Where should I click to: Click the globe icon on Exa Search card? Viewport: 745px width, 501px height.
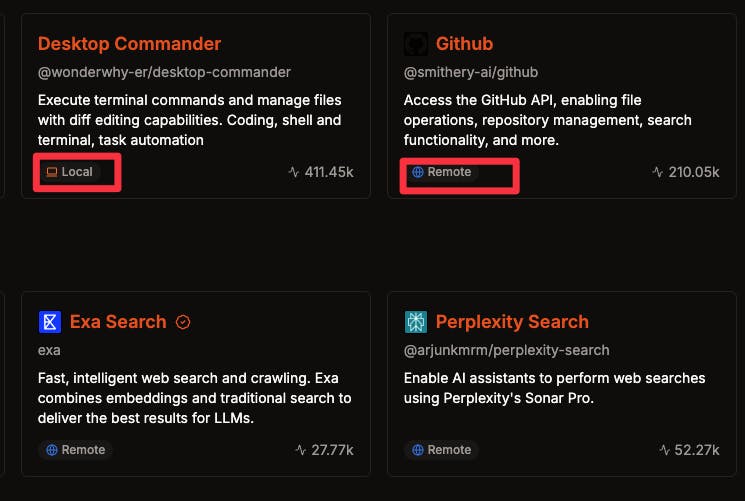click(x=52, y=450)
